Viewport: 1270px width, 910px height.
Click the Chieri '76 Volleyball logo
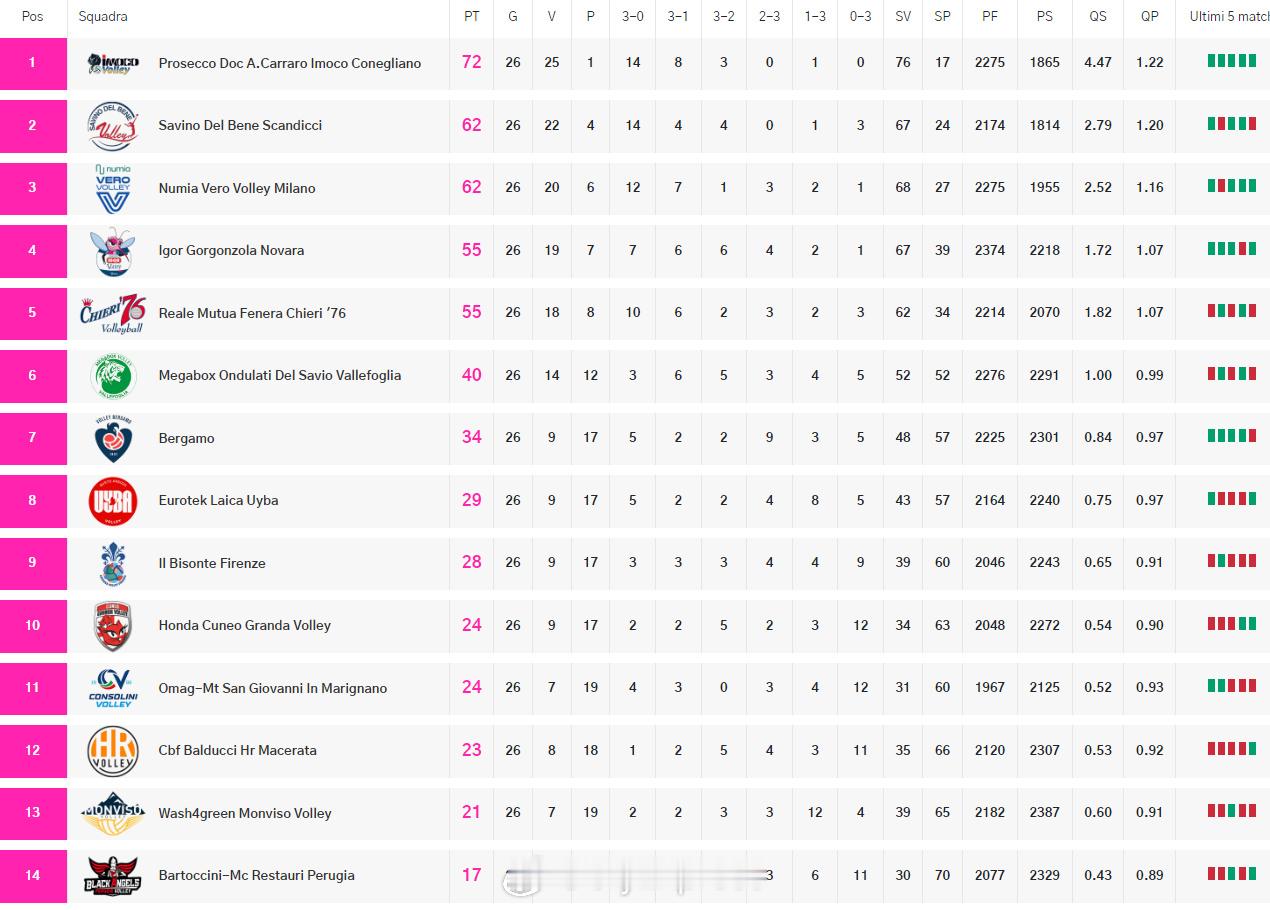pos(113,313)
